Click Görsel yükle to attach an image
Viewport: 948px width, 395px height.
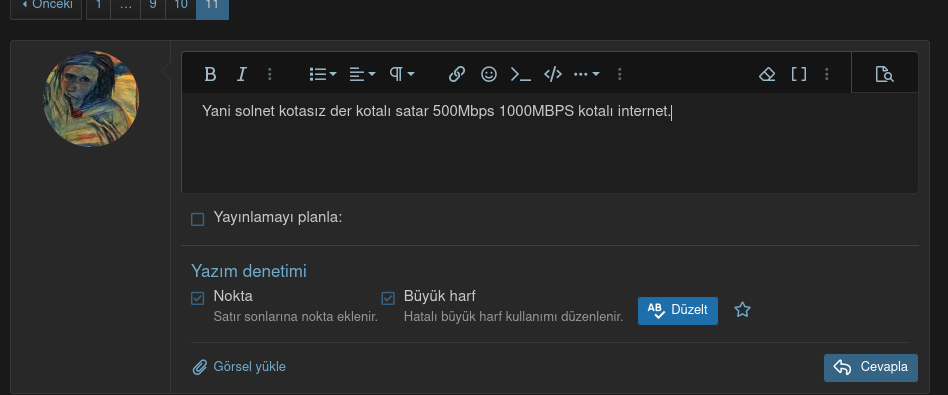pyautogui.click(x=239, y=367)
